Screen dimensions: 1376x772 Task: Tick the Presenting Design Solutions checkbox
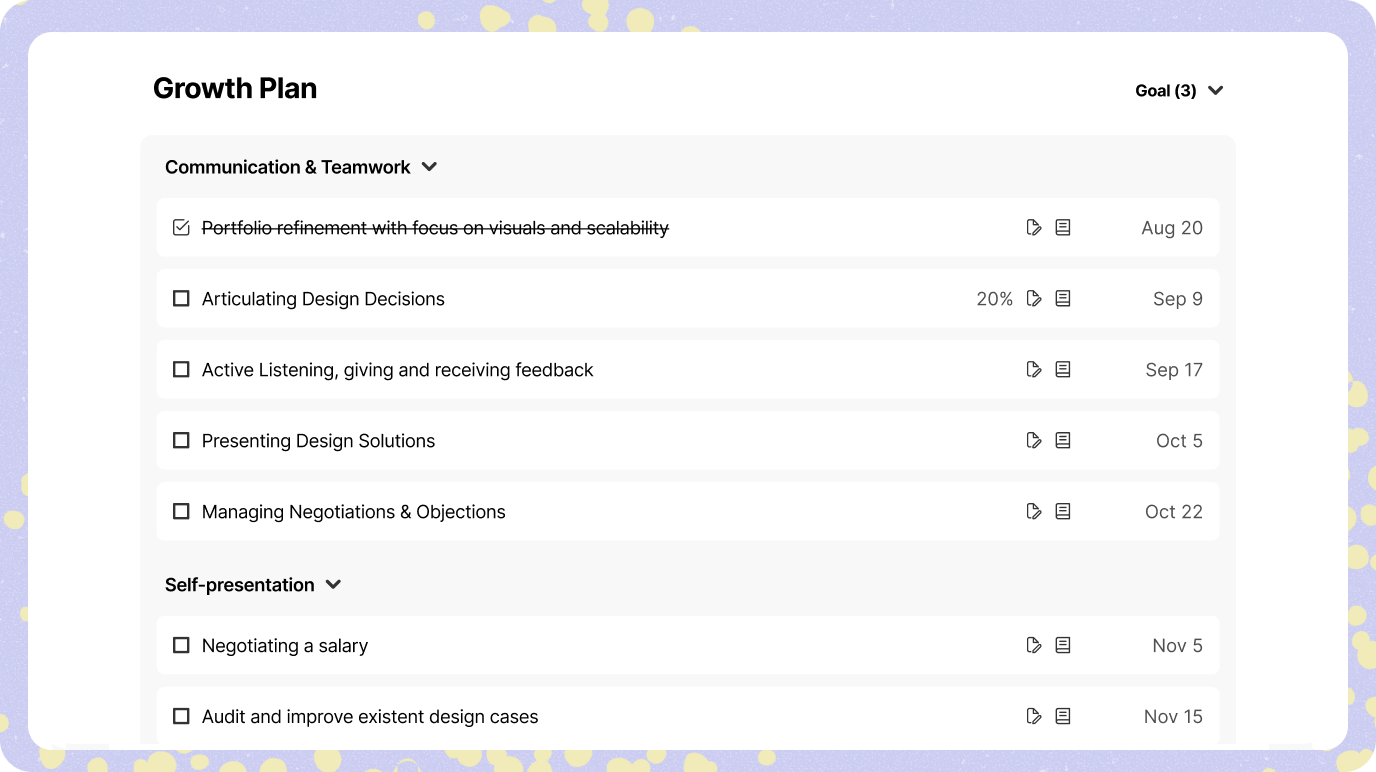181,441
